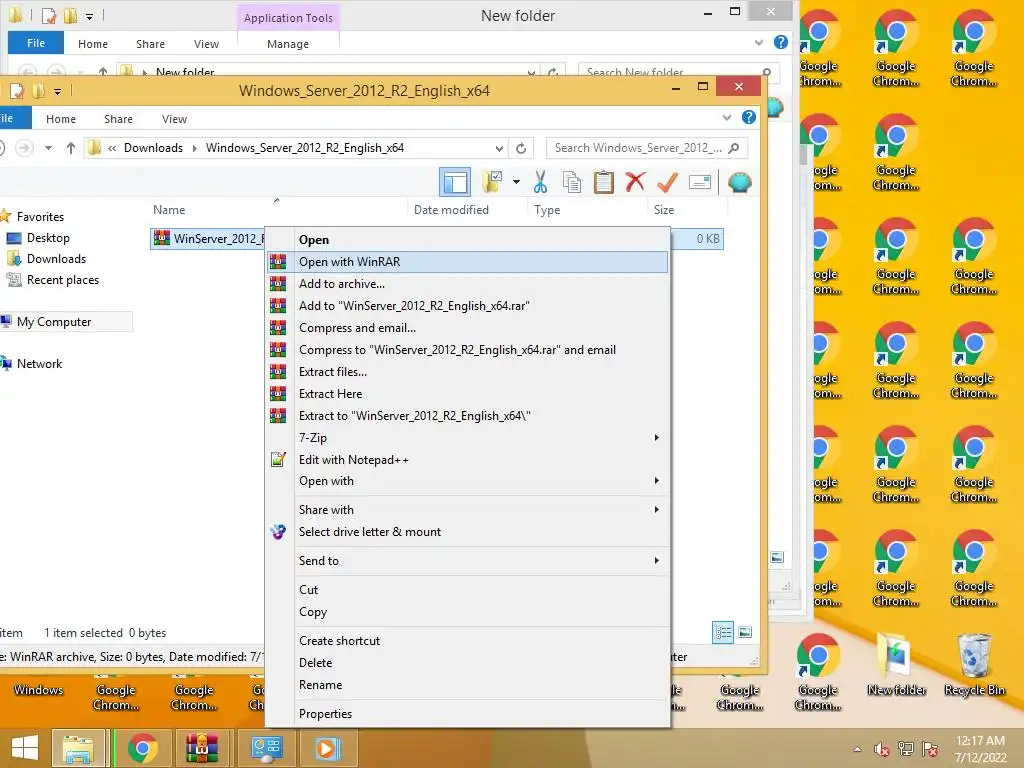Screen dimensions: 1024x768
Task: Select Extract to "WinServer_2012_R2_English_x64\"
Action: [468, 416]
